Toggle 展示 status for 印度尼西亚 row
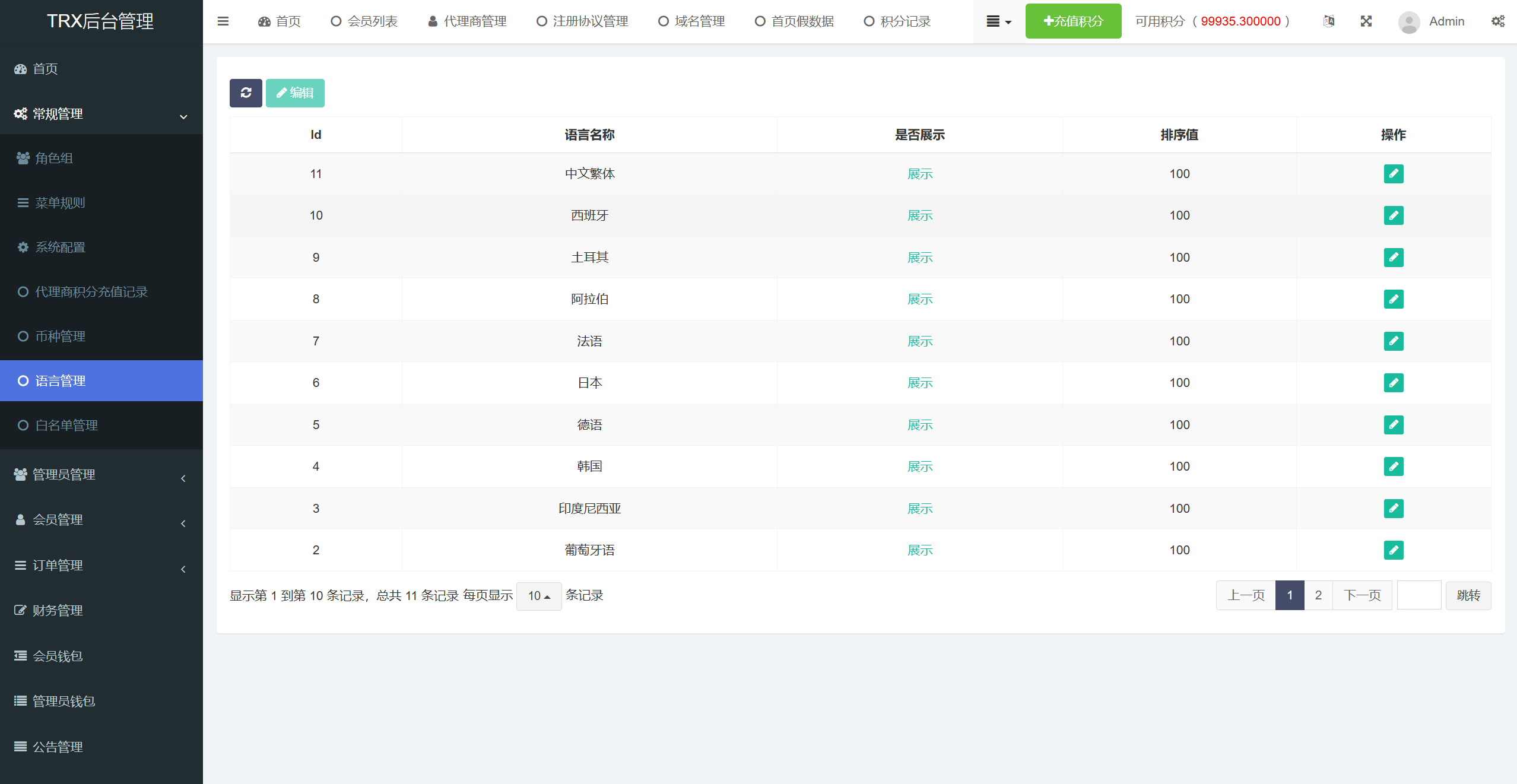Image resolution: width=1517 pixels, height=784 pixels. 919,508
